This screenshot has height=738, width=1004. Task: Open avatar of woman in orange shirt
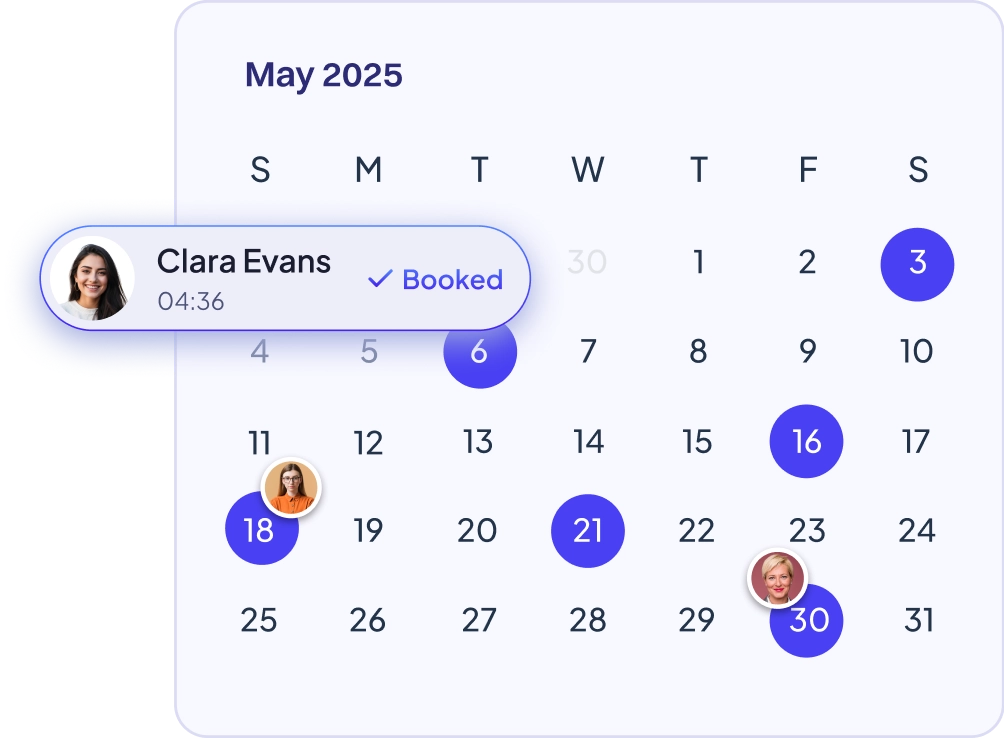[291, 487]
